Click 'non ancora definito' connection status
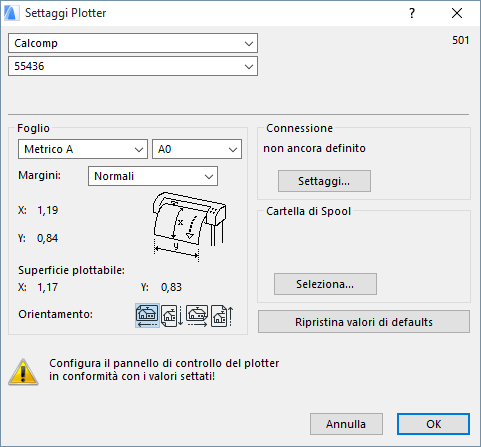Image resolution: width=481 pixels, height=447 pixels. [x=314, y=148]
